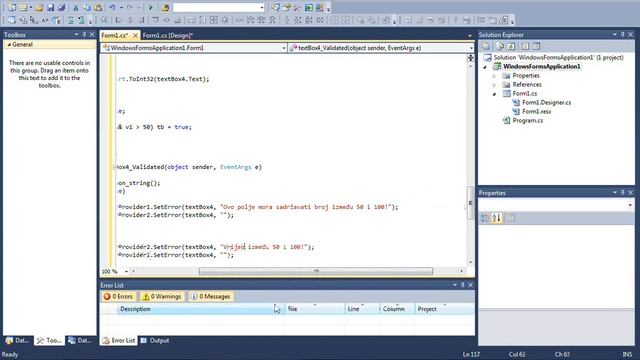This screenshot has height=360, width=640.
Task: Select the Error List bottom tab
Action: 119,340
